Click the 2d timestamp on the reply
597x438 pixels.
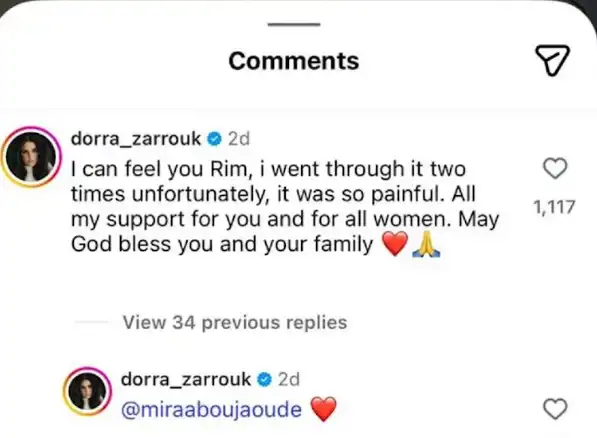[x=289, y=379]
